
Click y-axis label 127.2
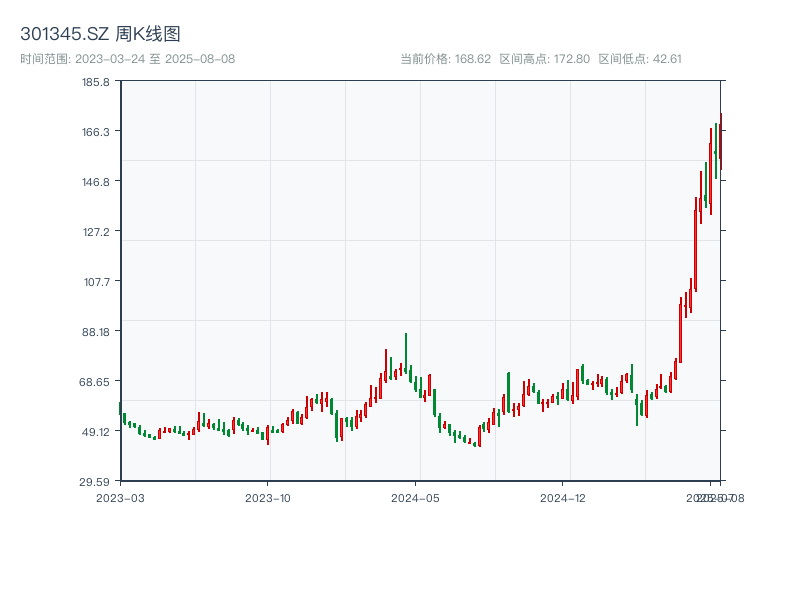[x=96, y=232]
